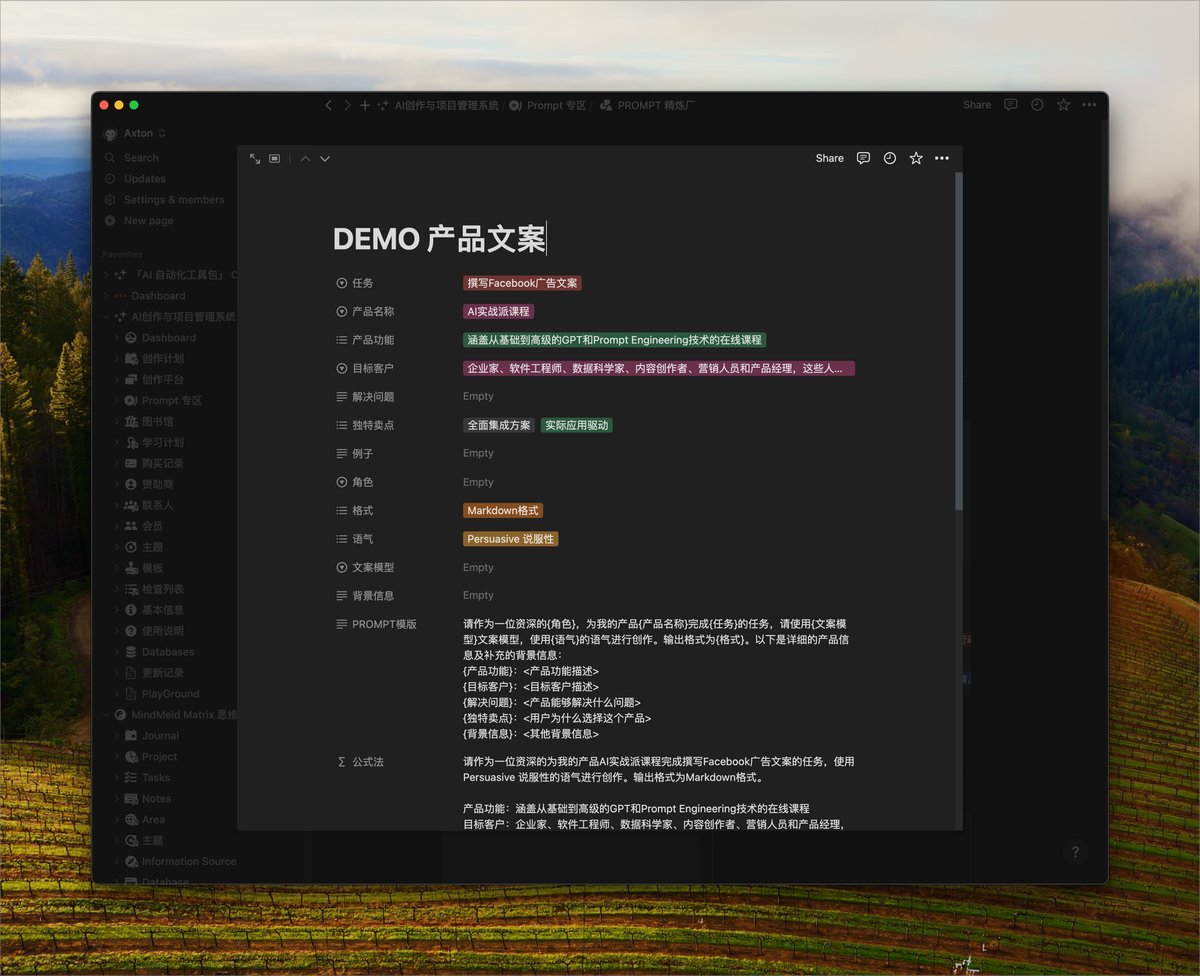This screenshot has width=1200, height=976.
Task: Favorite this page with the star icon
Action: [916, 158]
